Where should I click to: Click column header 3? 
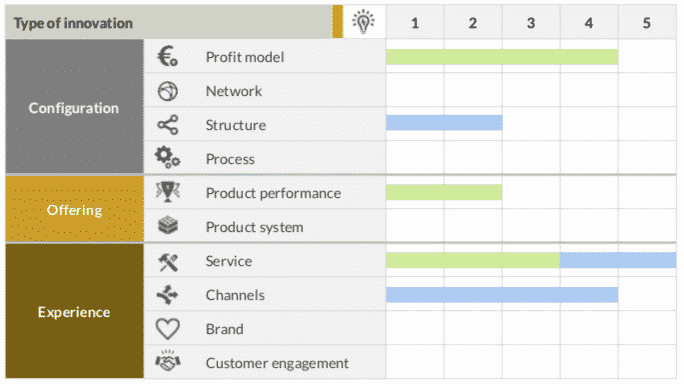click(531, 23)
